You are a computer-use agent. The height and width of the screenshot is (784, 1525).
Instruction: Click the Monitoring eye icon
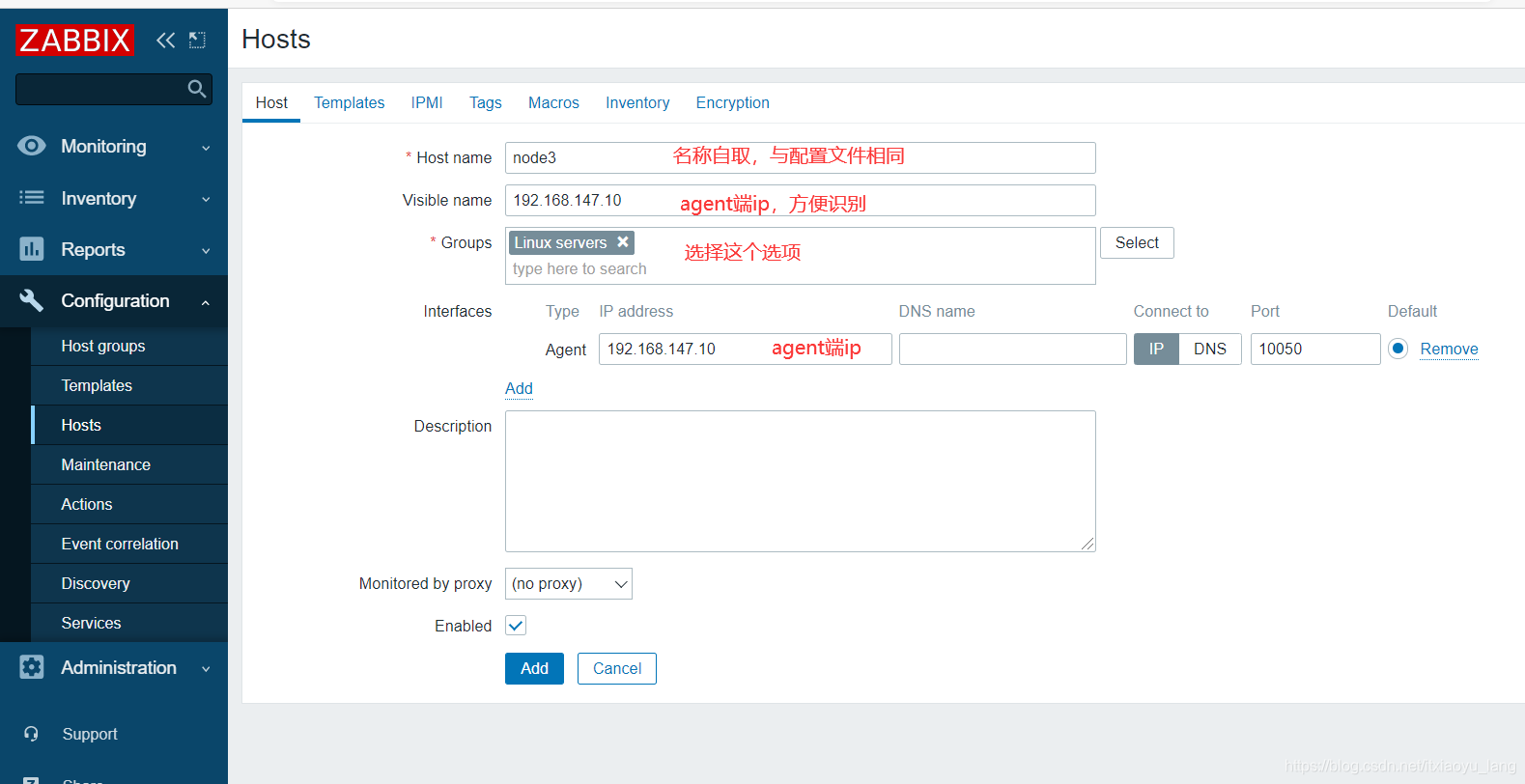click(32, 146)
